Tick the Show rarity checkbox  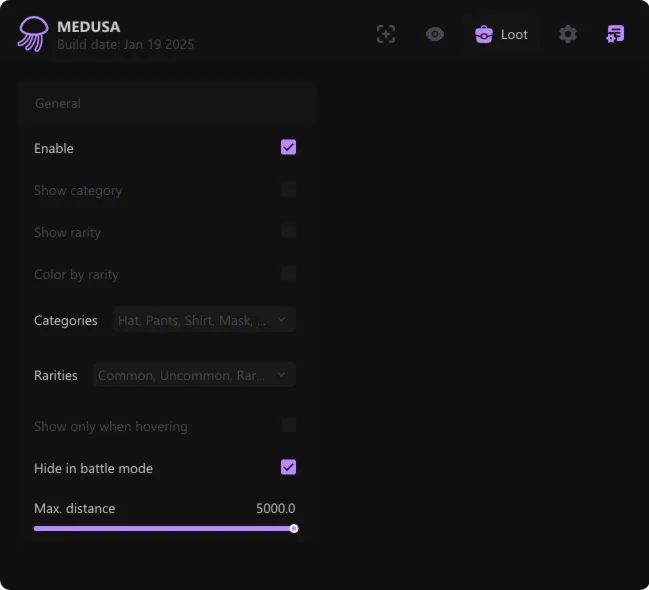pos(288,232)
